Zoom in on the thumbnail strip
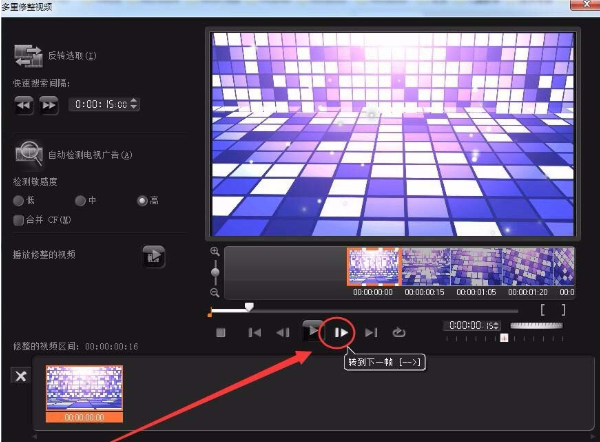Image resolution: width=600 pixels, height=442 pixels. click(215, 252)
